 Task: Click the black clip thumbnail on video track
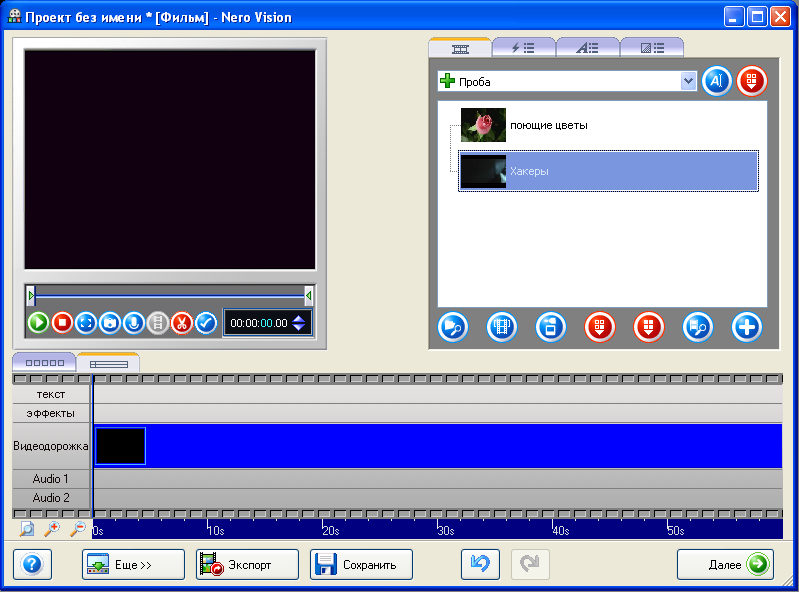click(120, 446)
